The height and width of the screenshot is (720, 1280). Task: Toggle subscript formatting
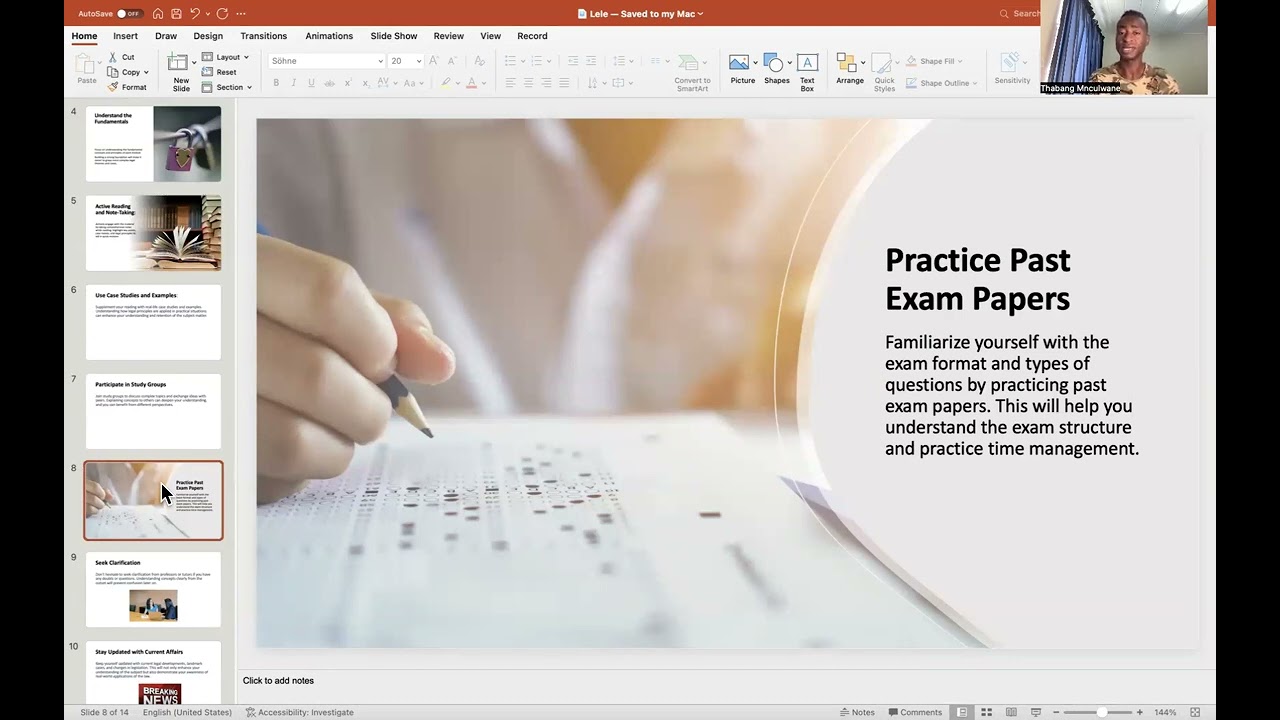click(367, 83)
